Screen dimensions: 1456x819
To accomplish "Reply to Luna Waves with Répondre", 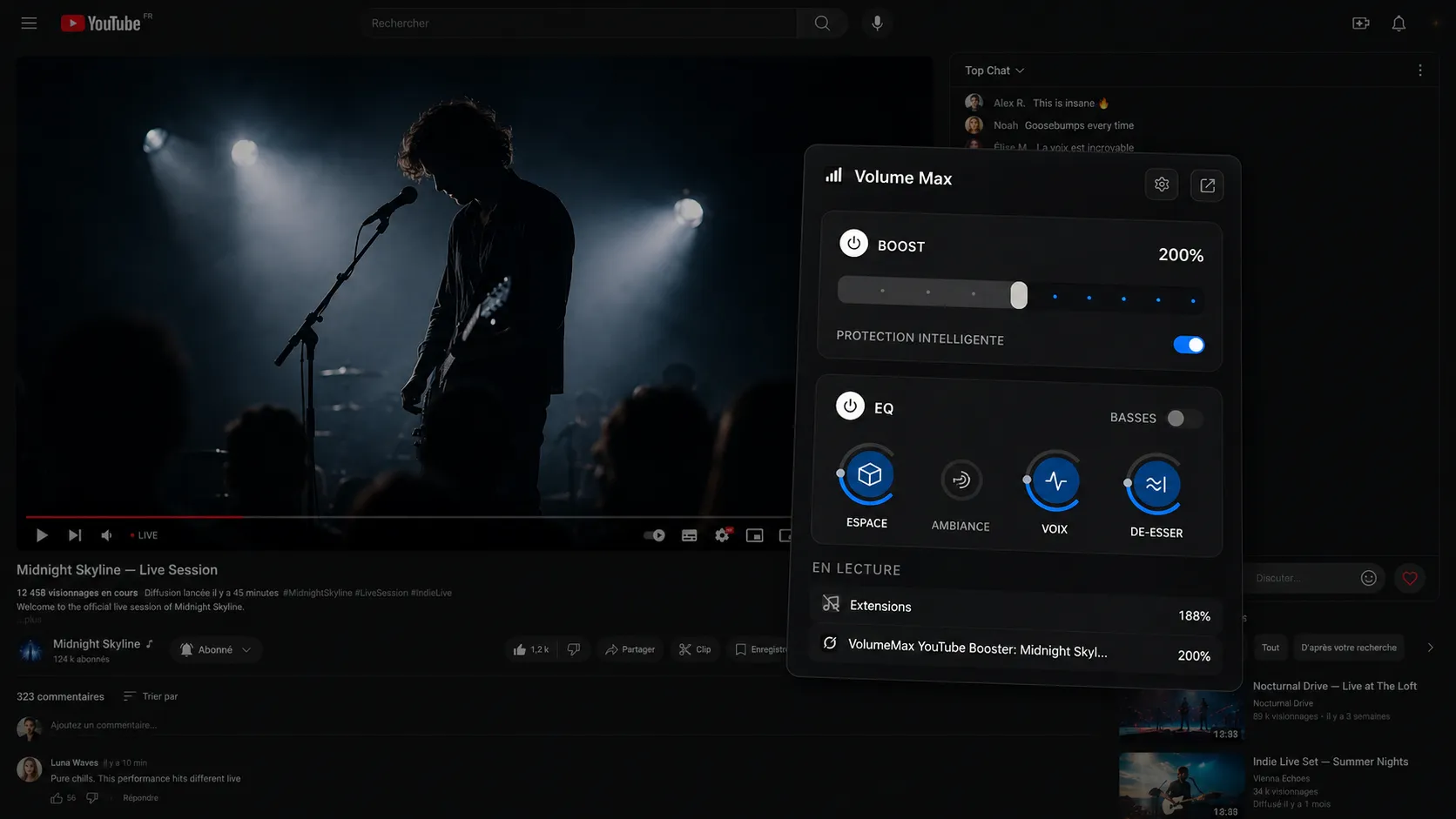I will pyautogui.click(x=140, y=798).
